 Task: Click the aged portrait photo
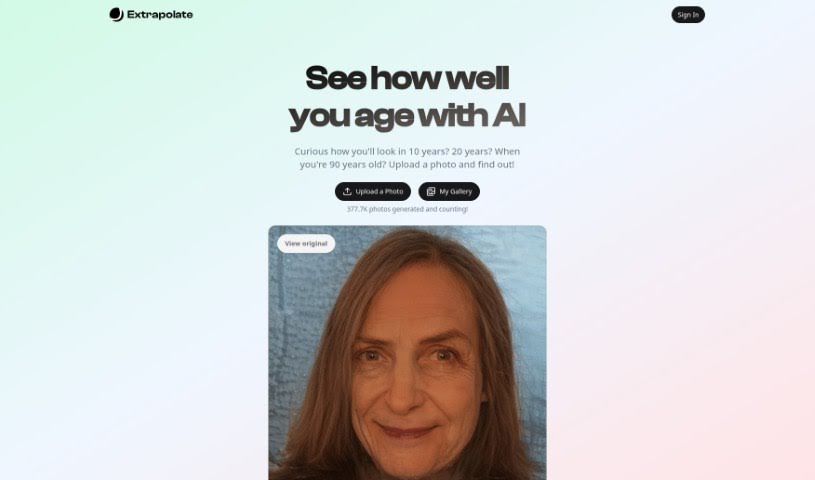[408, 353]
